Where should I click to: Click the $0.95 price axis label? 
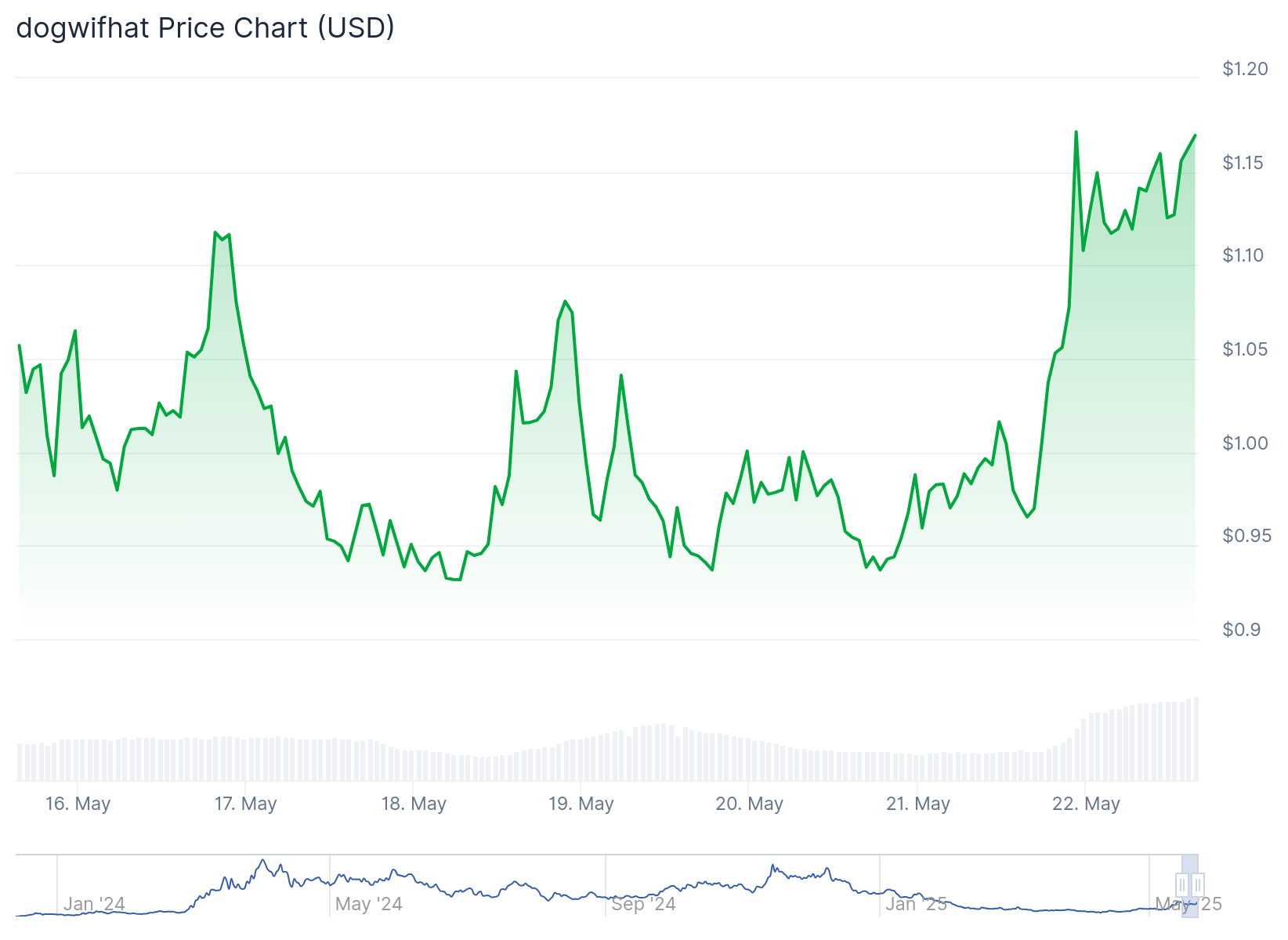point(1245,536)
